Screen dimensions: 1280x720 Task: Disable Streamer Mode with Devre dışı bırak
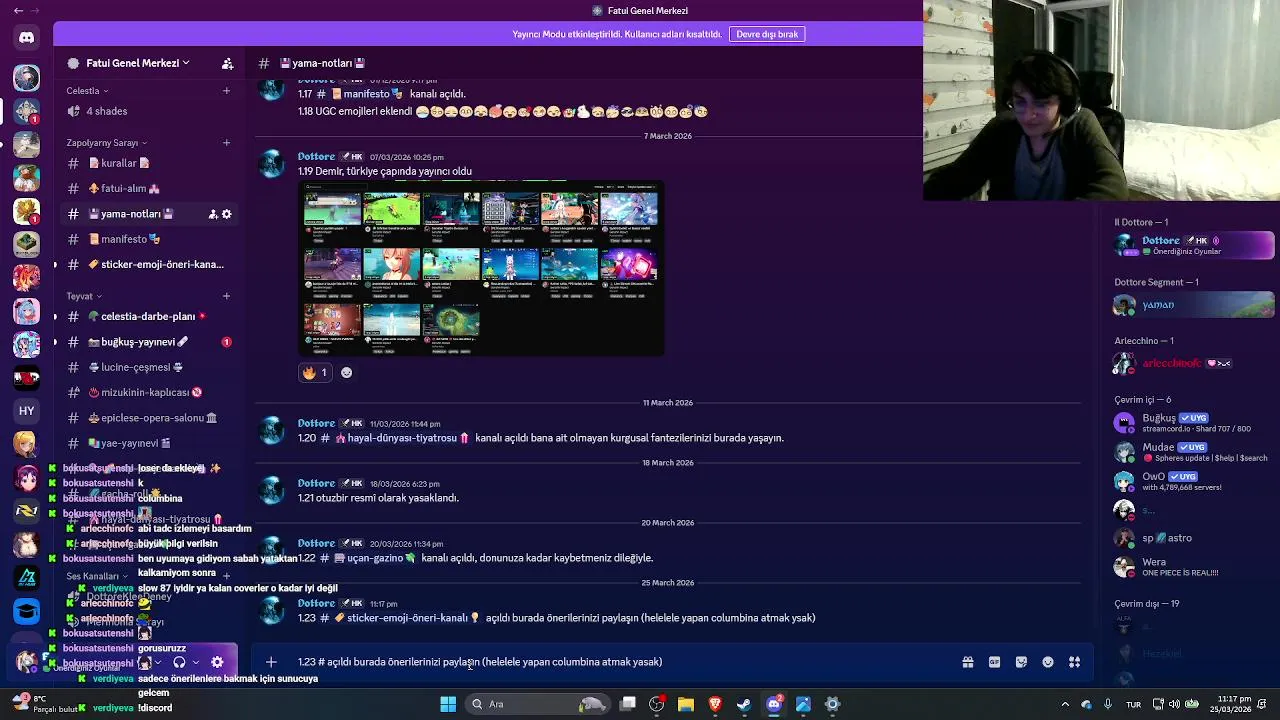767,34
